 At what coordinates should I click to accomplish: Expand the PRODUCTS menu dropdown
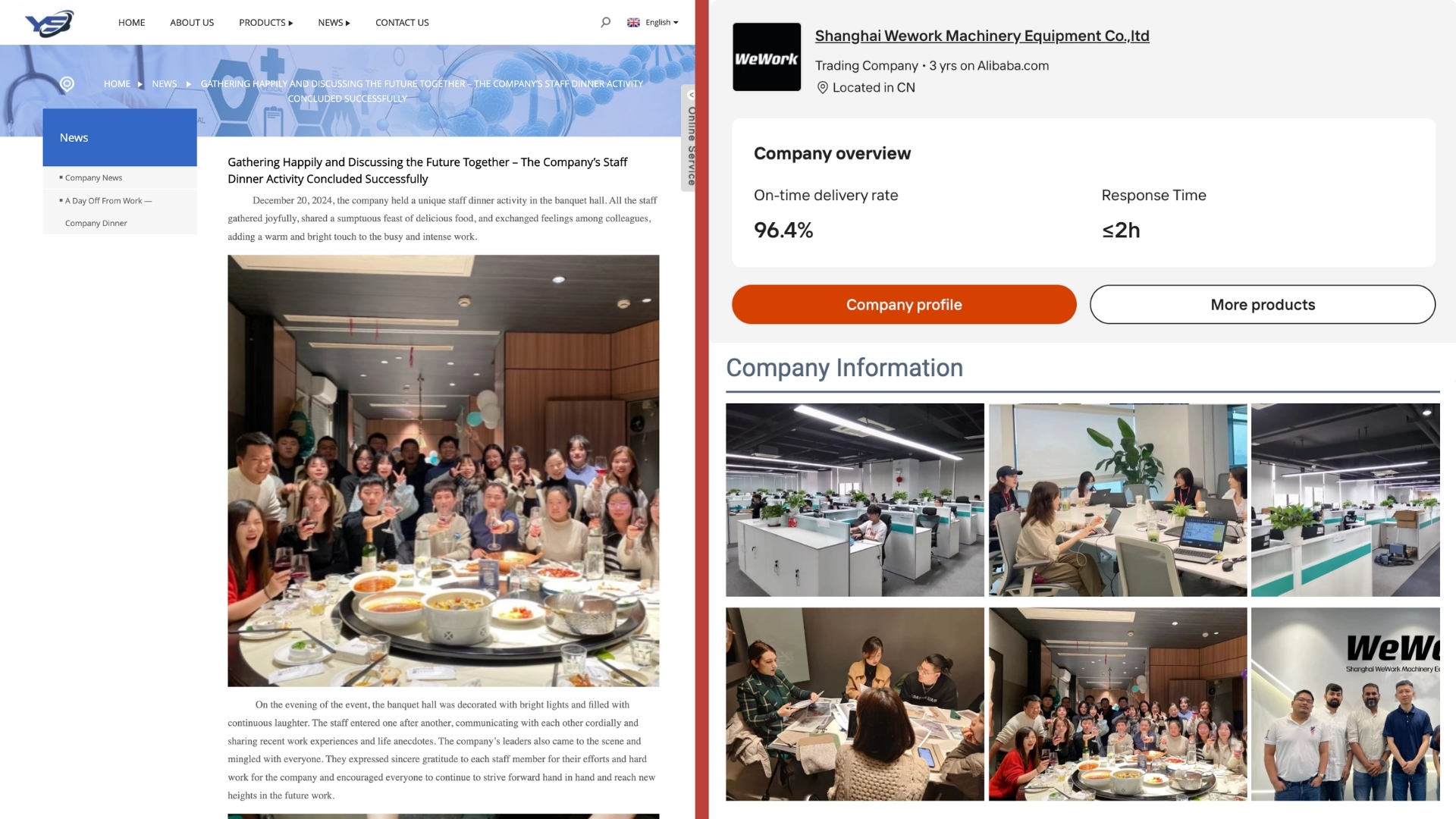(x=265, y=22)
